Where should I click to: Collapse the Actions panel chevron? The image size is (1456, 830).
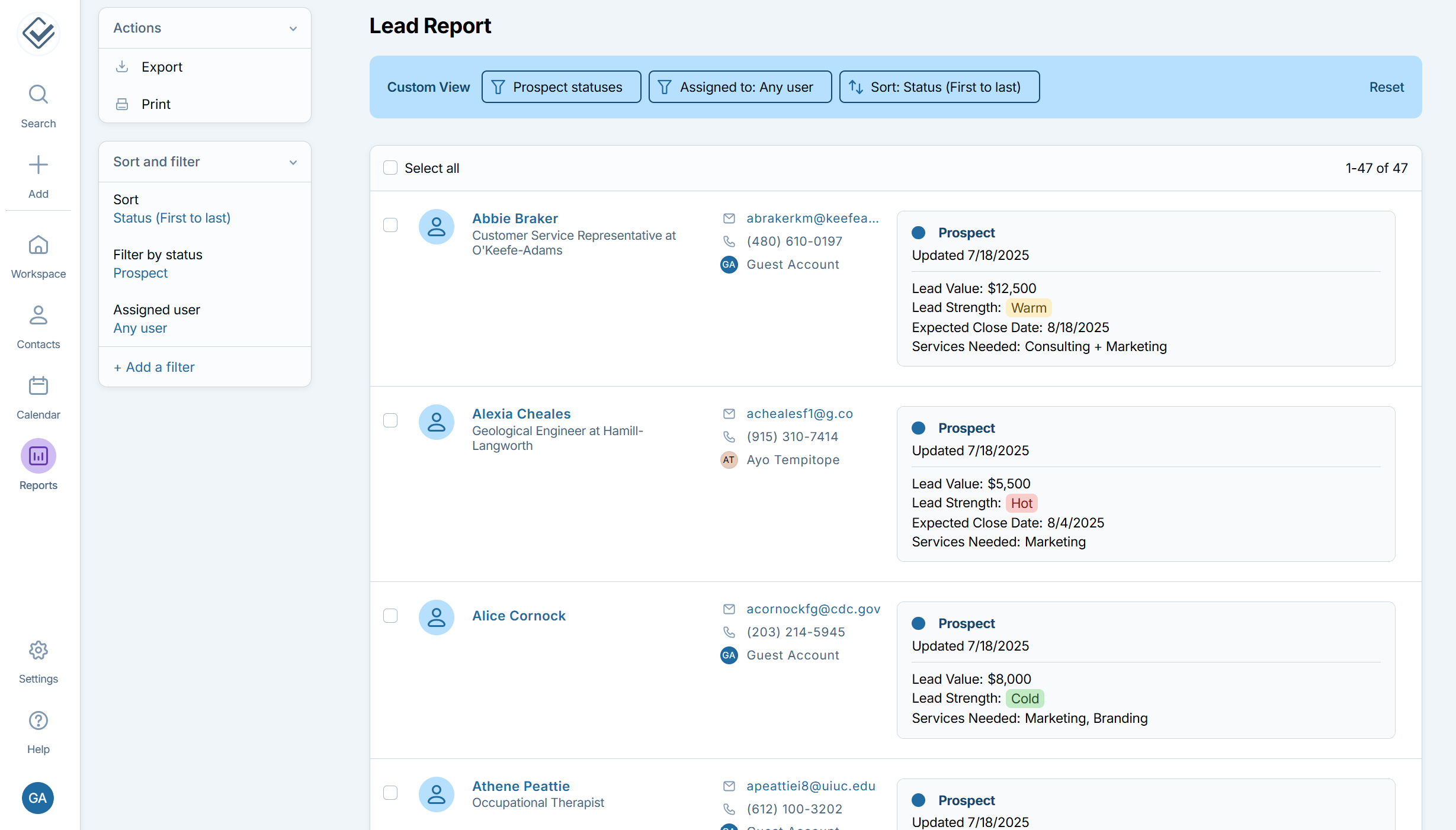pos(293,28)
